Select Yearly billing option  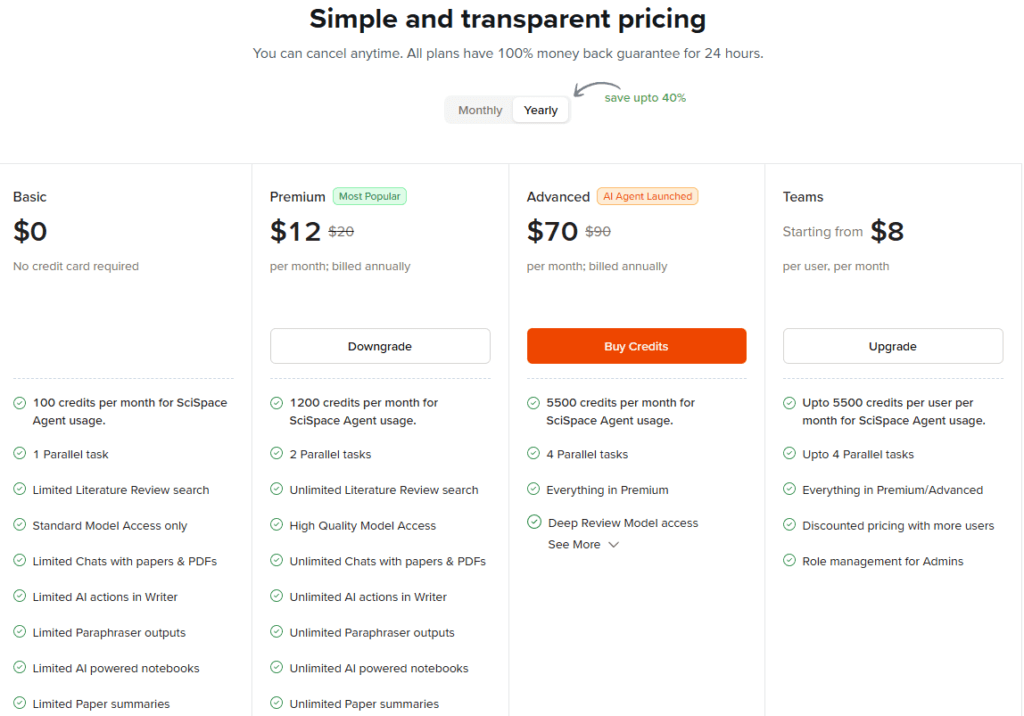(541, 110)
